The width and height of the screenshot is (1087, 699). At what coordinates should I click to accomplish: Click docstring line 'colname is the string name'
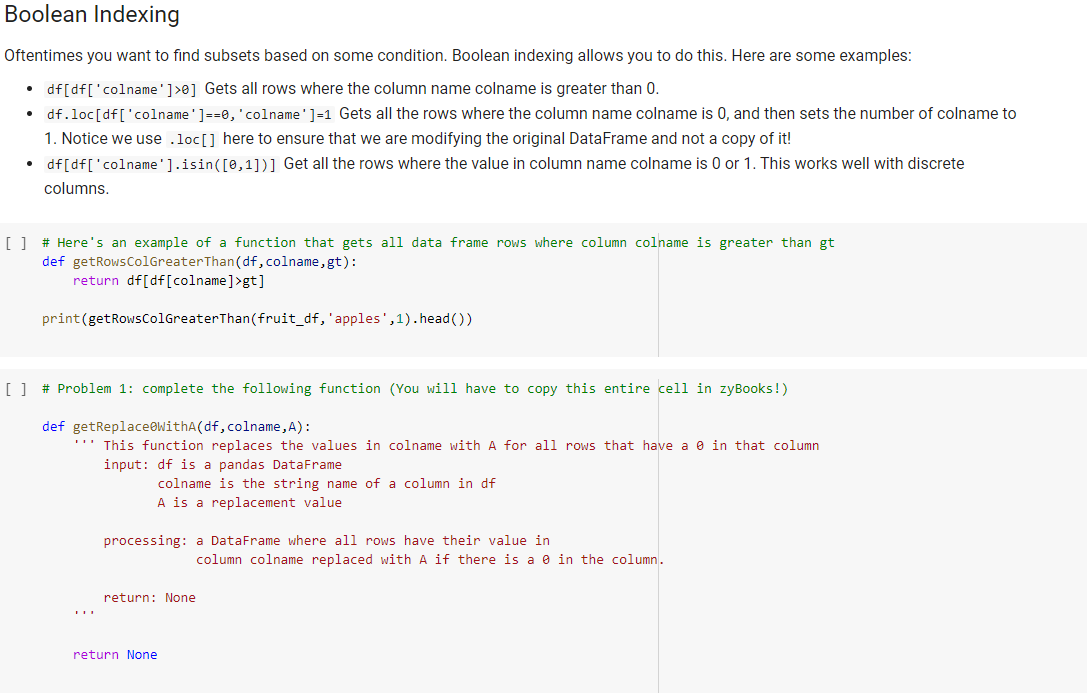click(327, 483)
